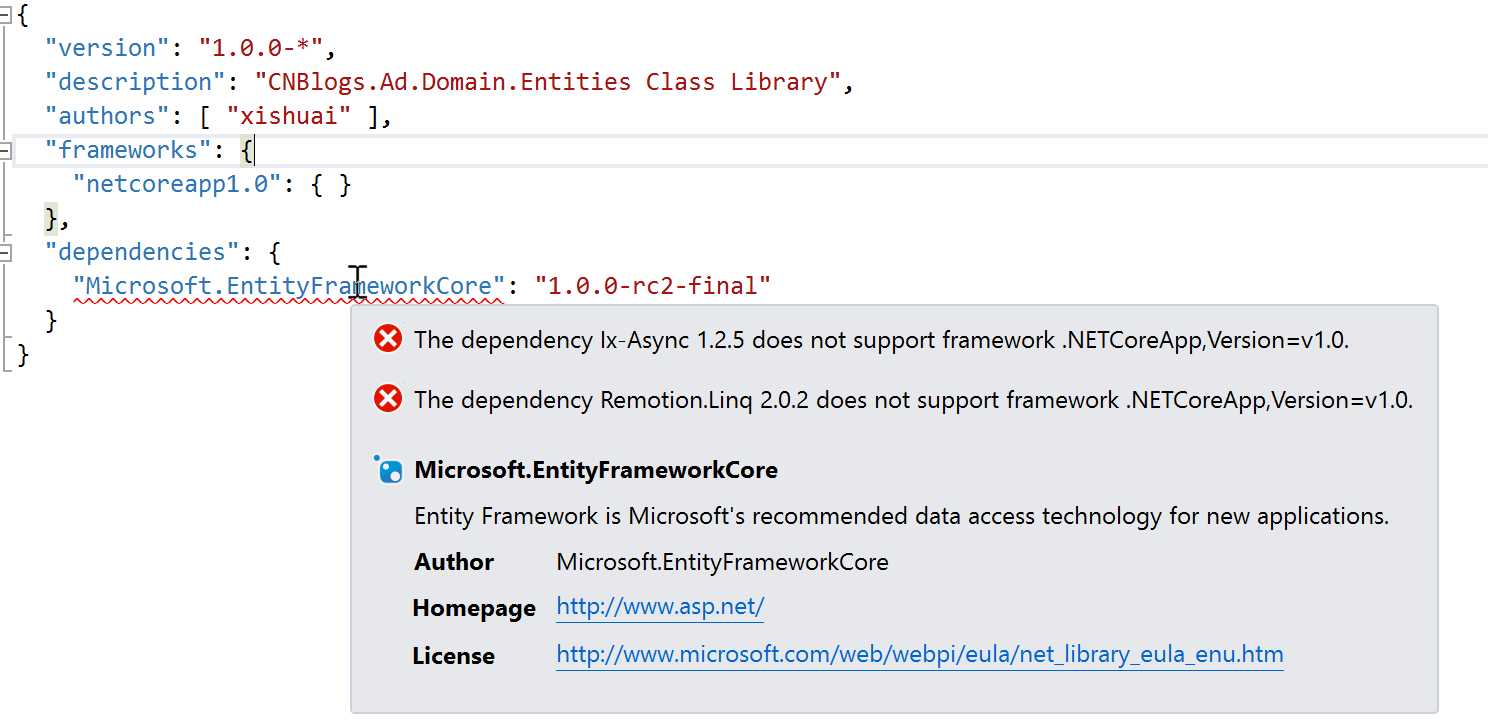Viewport: 1488px width, 724px height.
Task: Click the Remotion.Linq 2.0.2 error message
Action: click(x=914, y=399)
